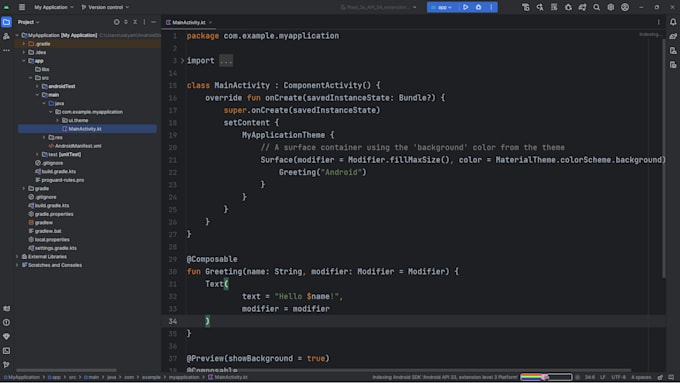
Task: Expand Scratches and Consoles node
Action: (x=17, y=265)
